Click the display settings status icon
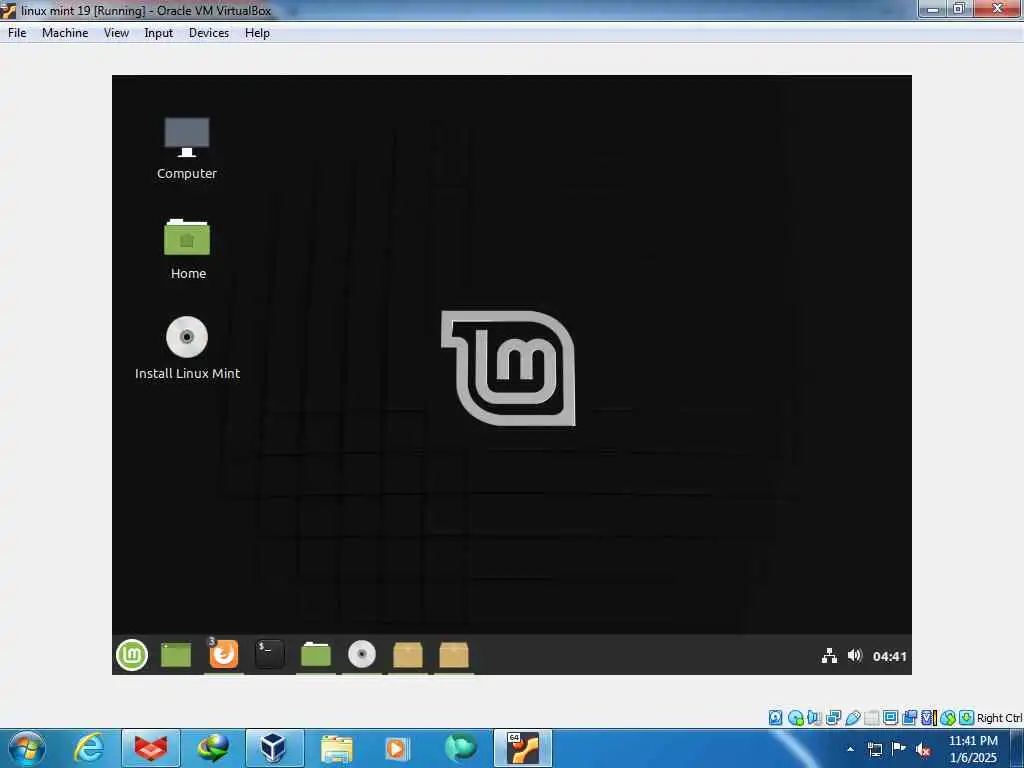Viewport: 1024px width, 768px height. (890, 718)
